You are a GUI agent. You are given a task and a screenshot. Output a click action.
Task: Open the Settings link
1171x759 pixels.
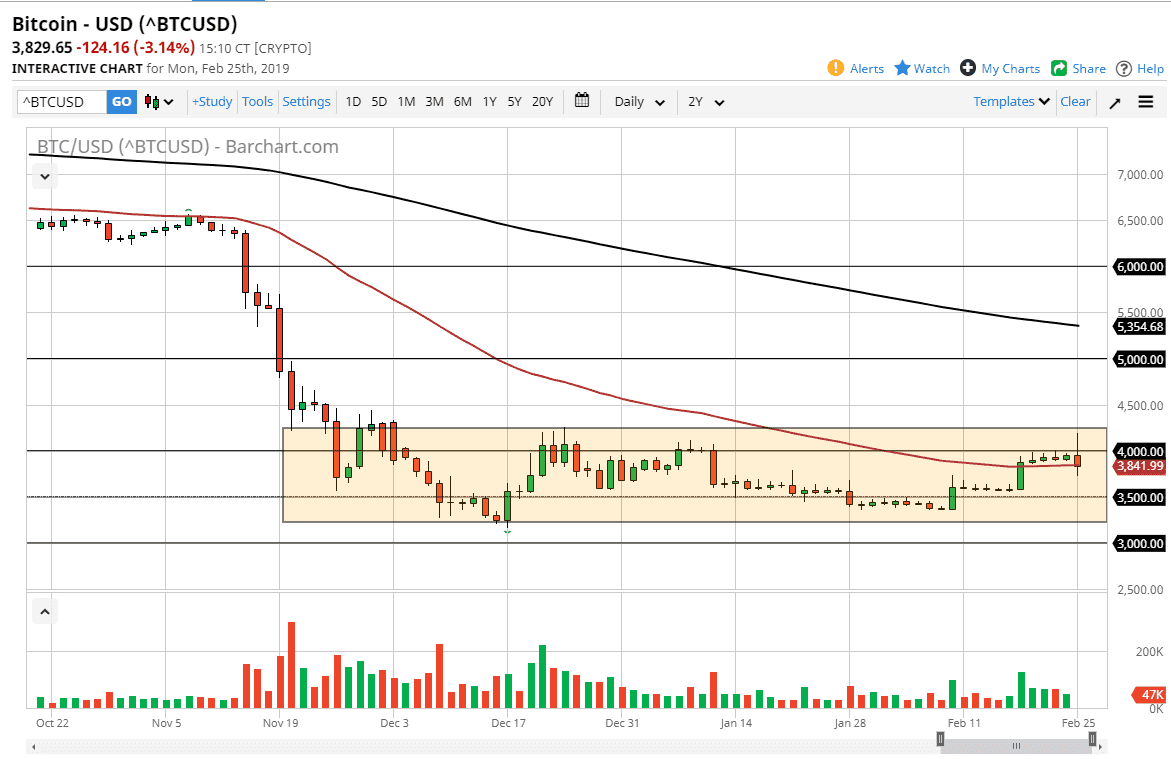[x=306, y=101]
